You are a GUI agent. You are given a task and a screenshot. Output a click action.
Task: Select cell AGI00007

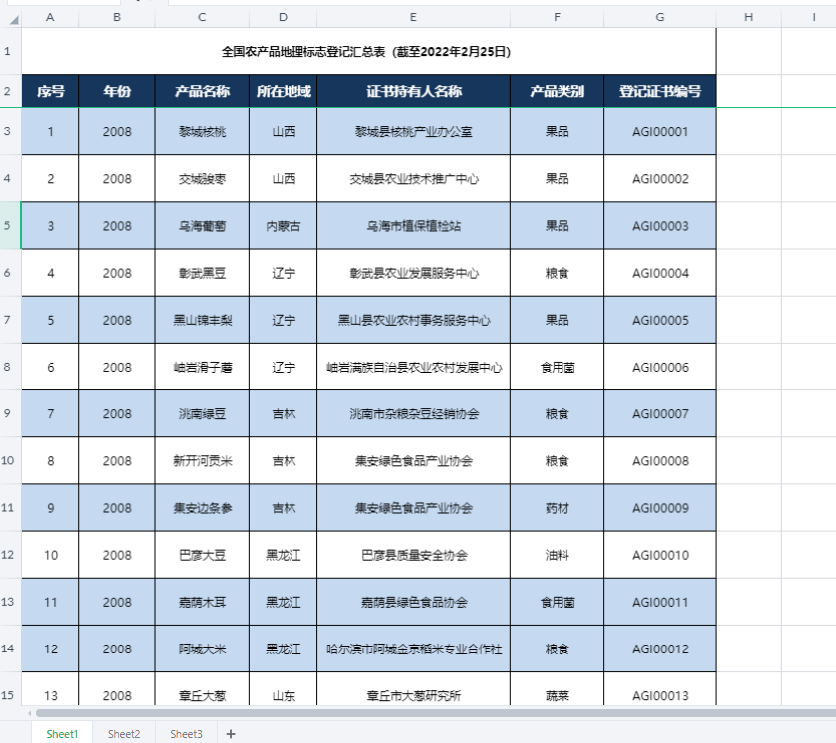(660, 413)
